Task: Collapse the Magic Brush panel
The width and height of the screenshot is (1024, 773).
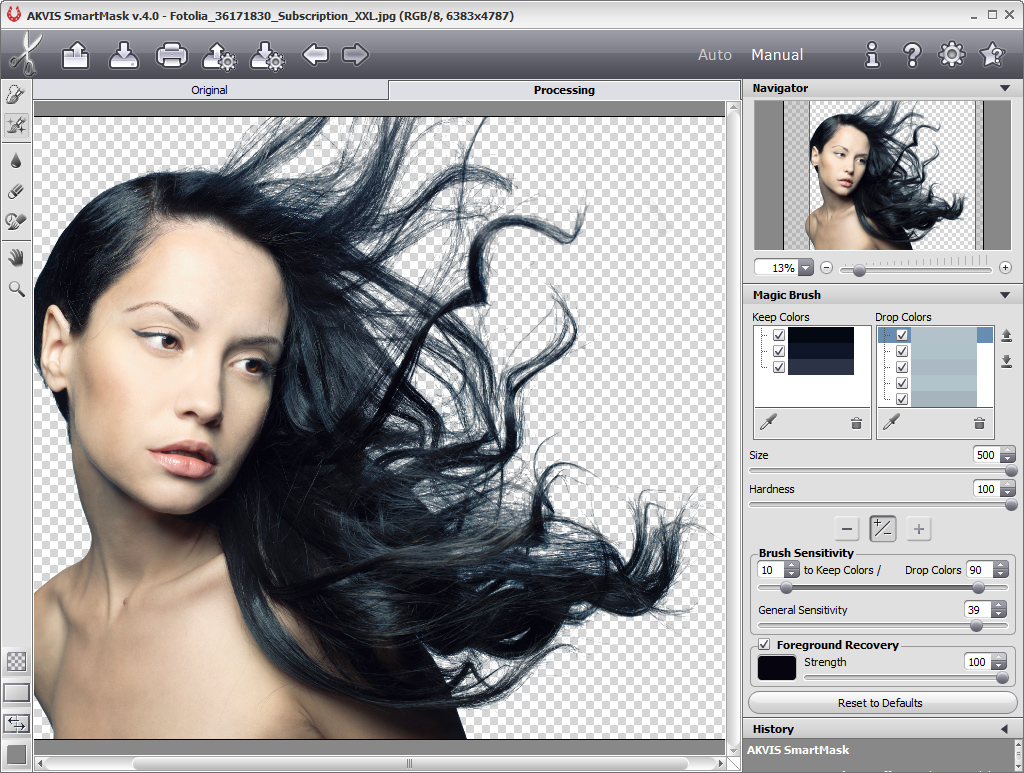Action: (x=1004, y=295)
